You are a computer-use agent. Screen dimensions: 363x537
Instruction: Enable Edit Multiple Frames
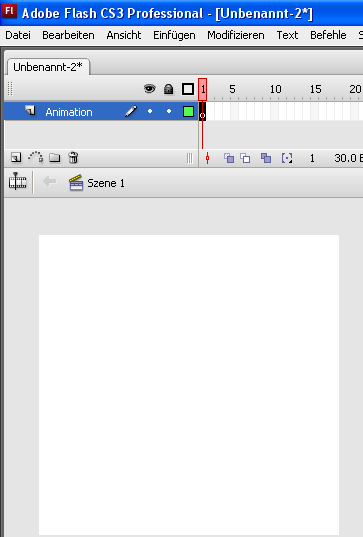pyautogui.click(x=266, y=158)
